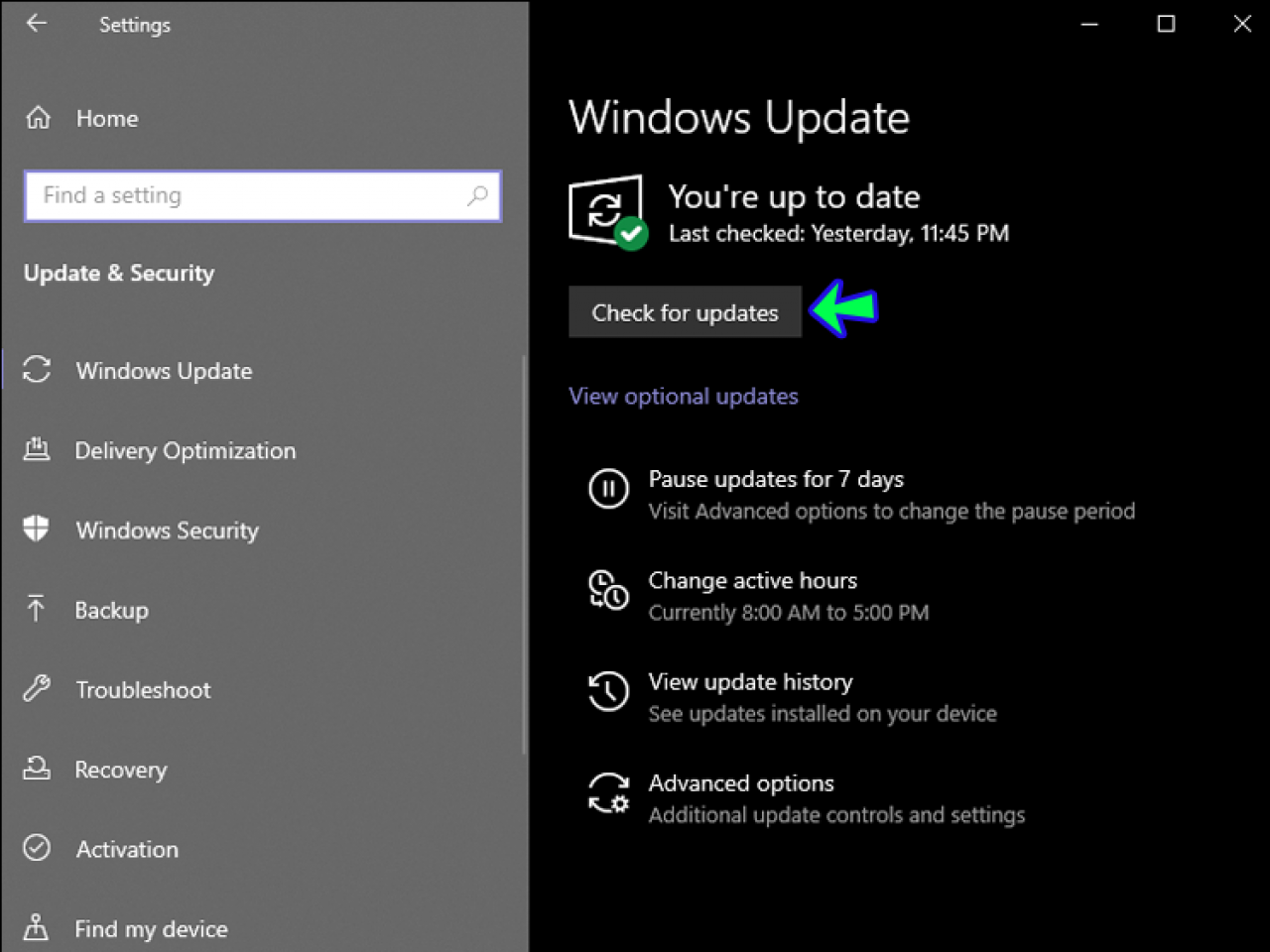Click the Advanced options gear icon

point(608,793)
